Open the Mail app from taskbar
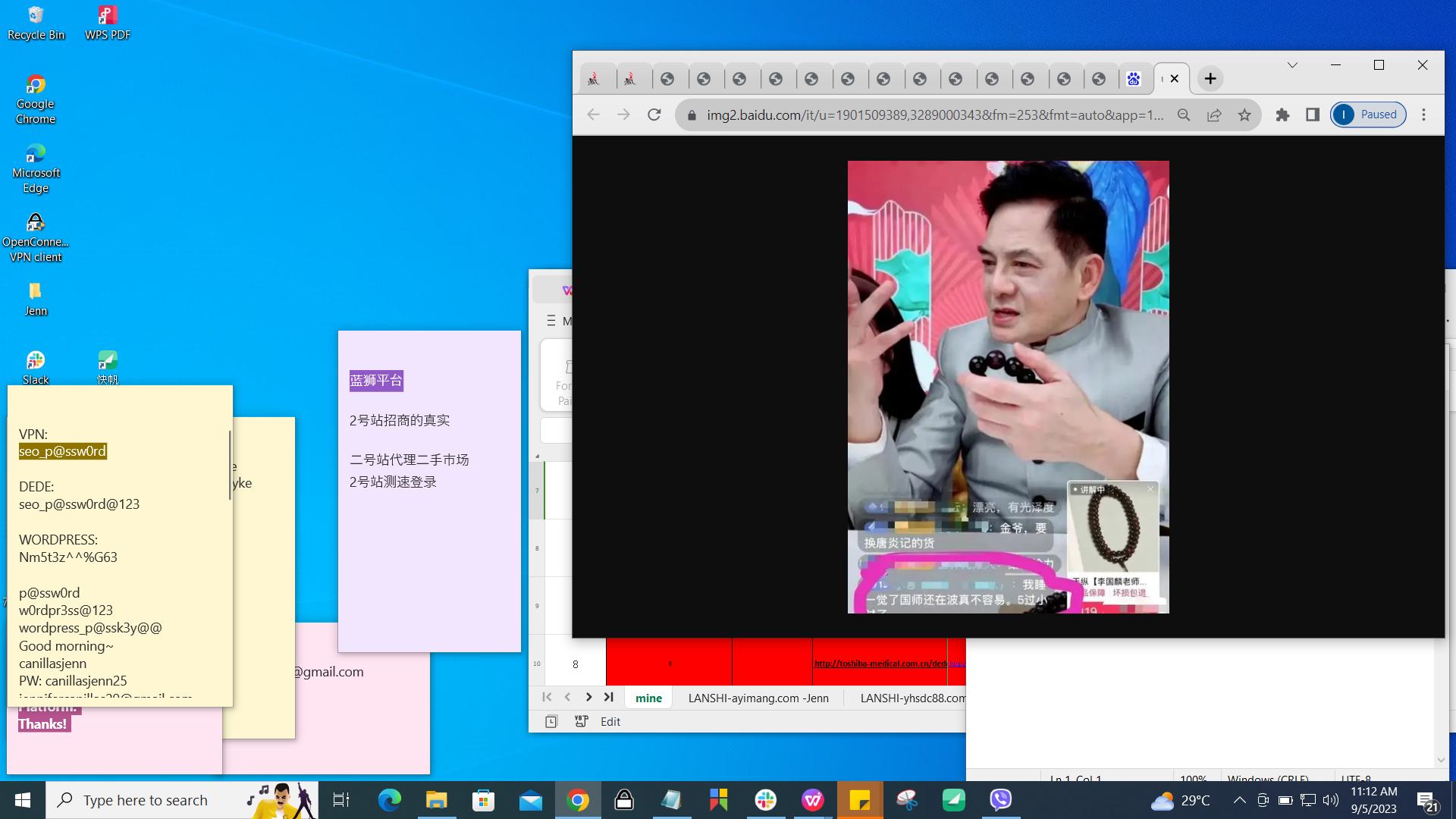The width and height of the screenshot is (1456, 819). [531, 800]
